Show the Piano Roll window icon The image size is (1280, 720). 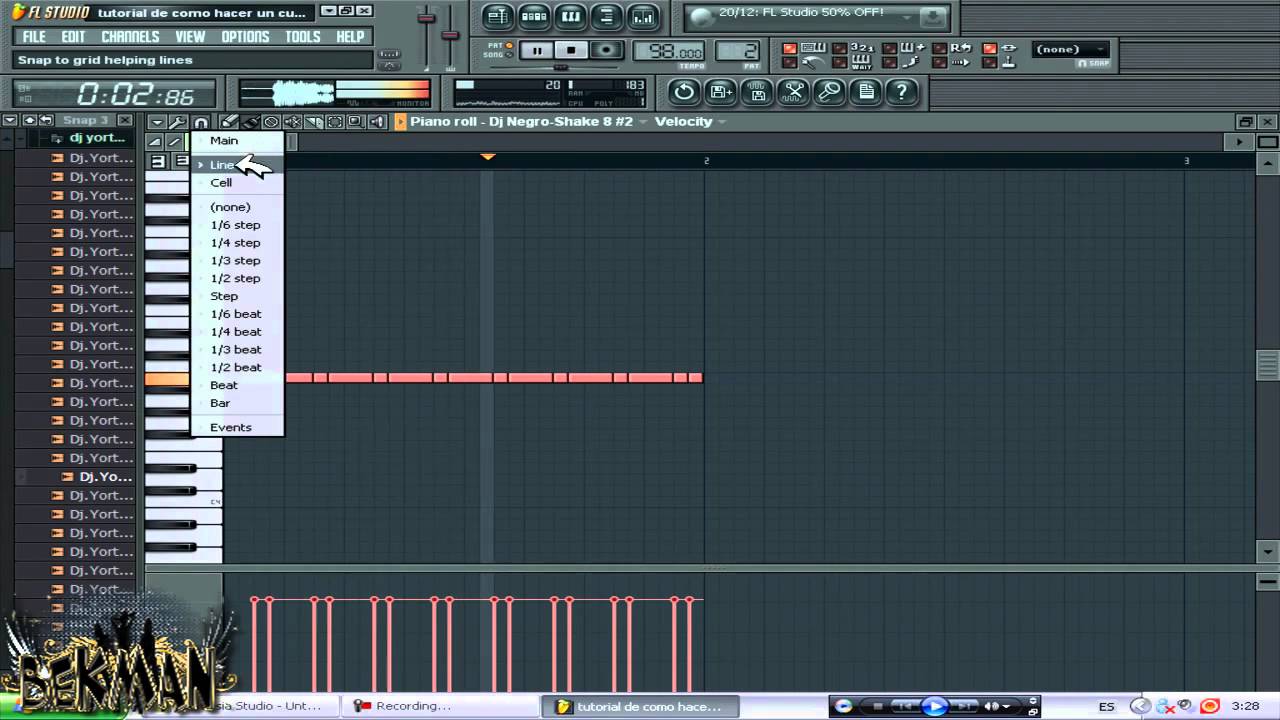coord(570,16)
